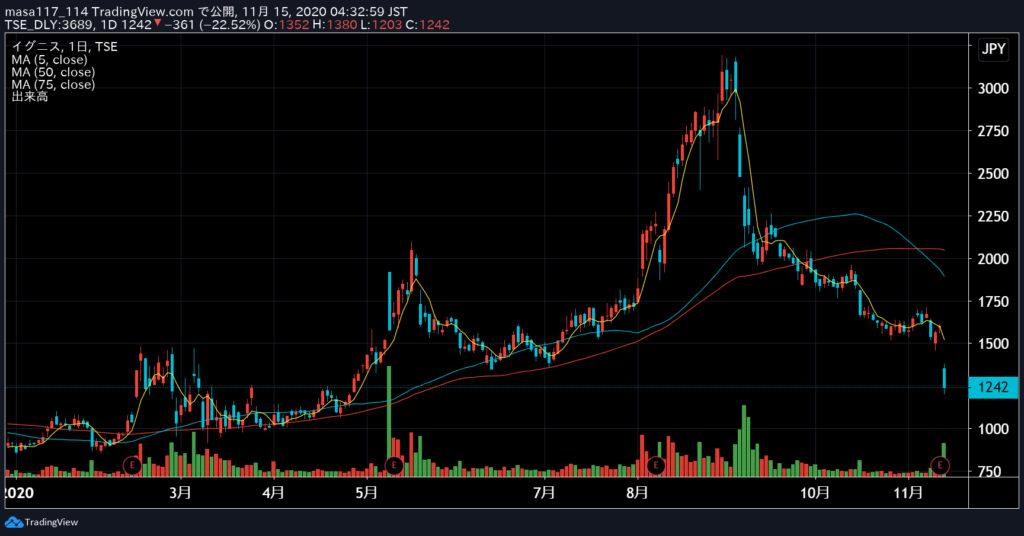The image size is (1024, 536).
Task: Click the 2500 price axis label
Action: tap(993, 174)
